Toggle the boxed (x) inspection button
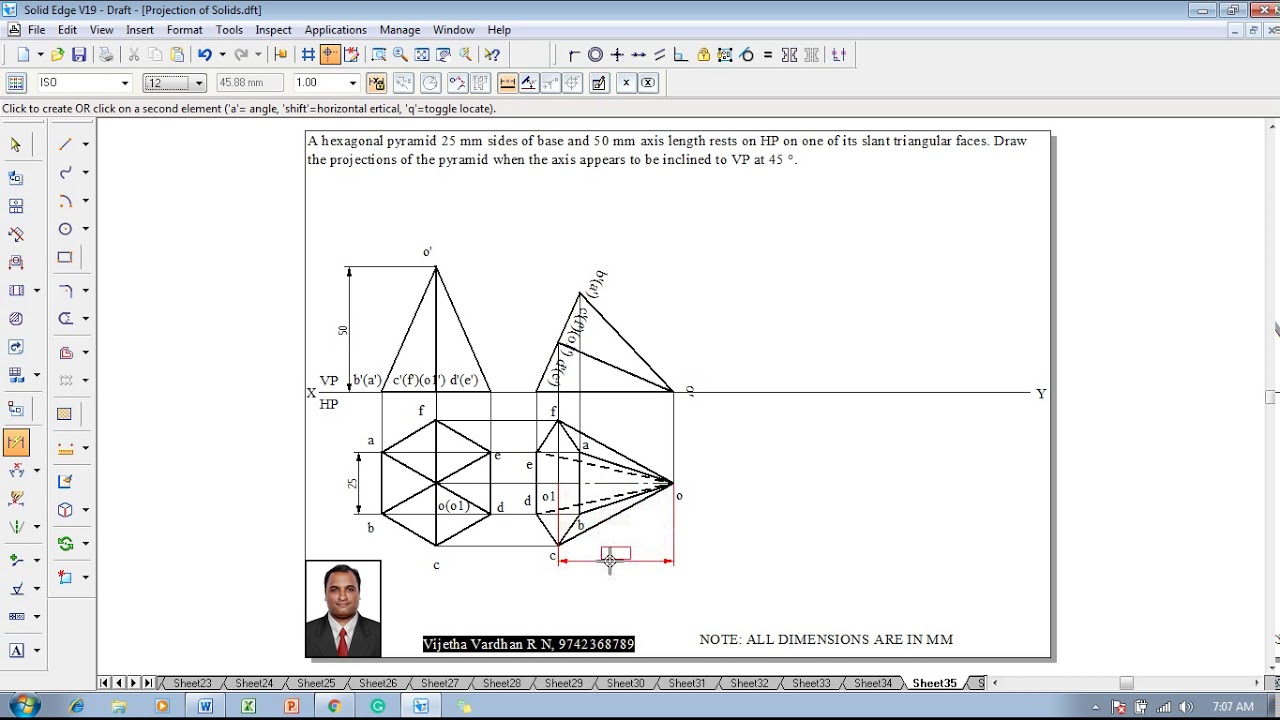The height and width of the screenshot is (720, 1280). click(x=648, y=83)
